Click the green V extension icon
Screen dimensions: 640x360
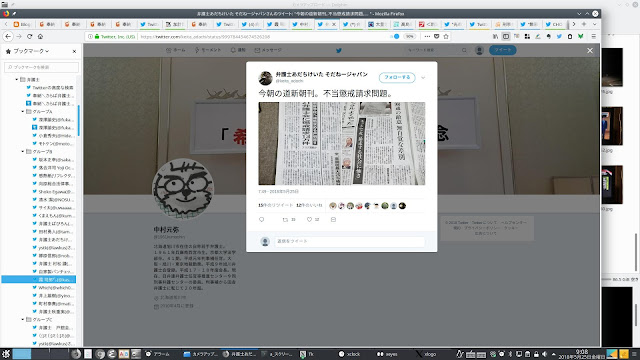[580, 36]
